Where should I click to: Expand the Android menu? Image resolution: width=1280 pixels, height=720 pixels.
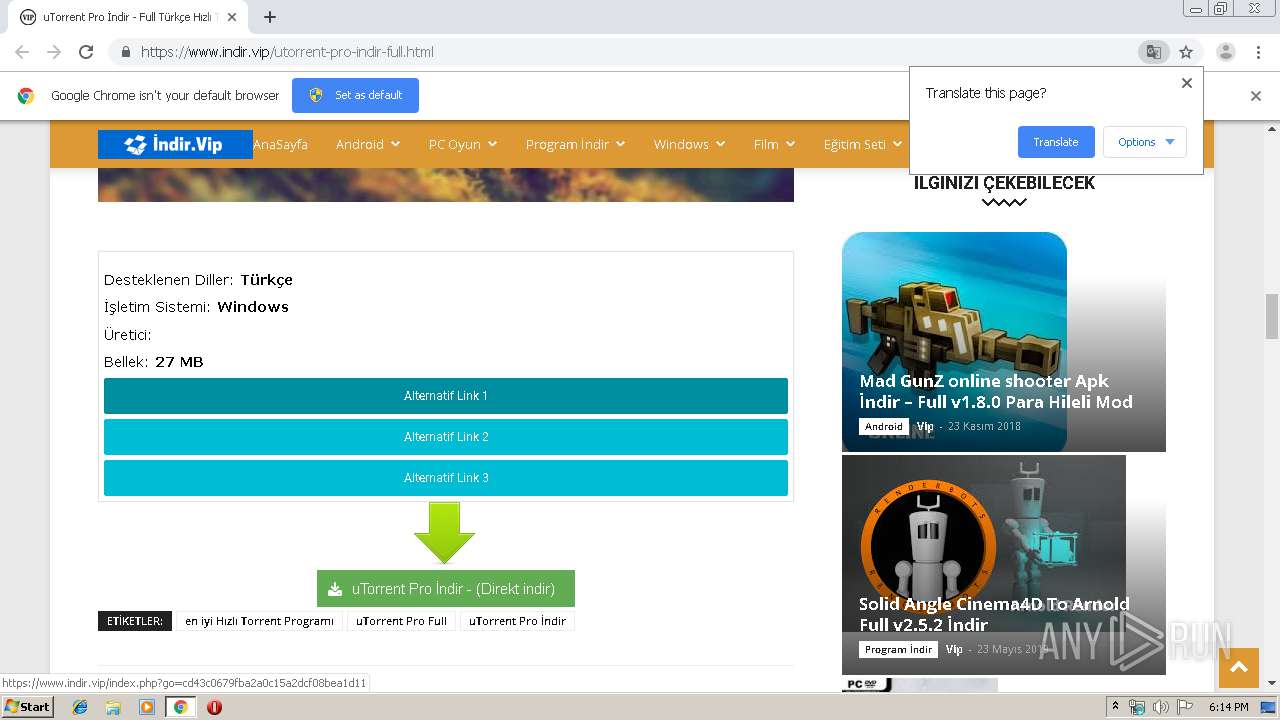coord(367,144)
